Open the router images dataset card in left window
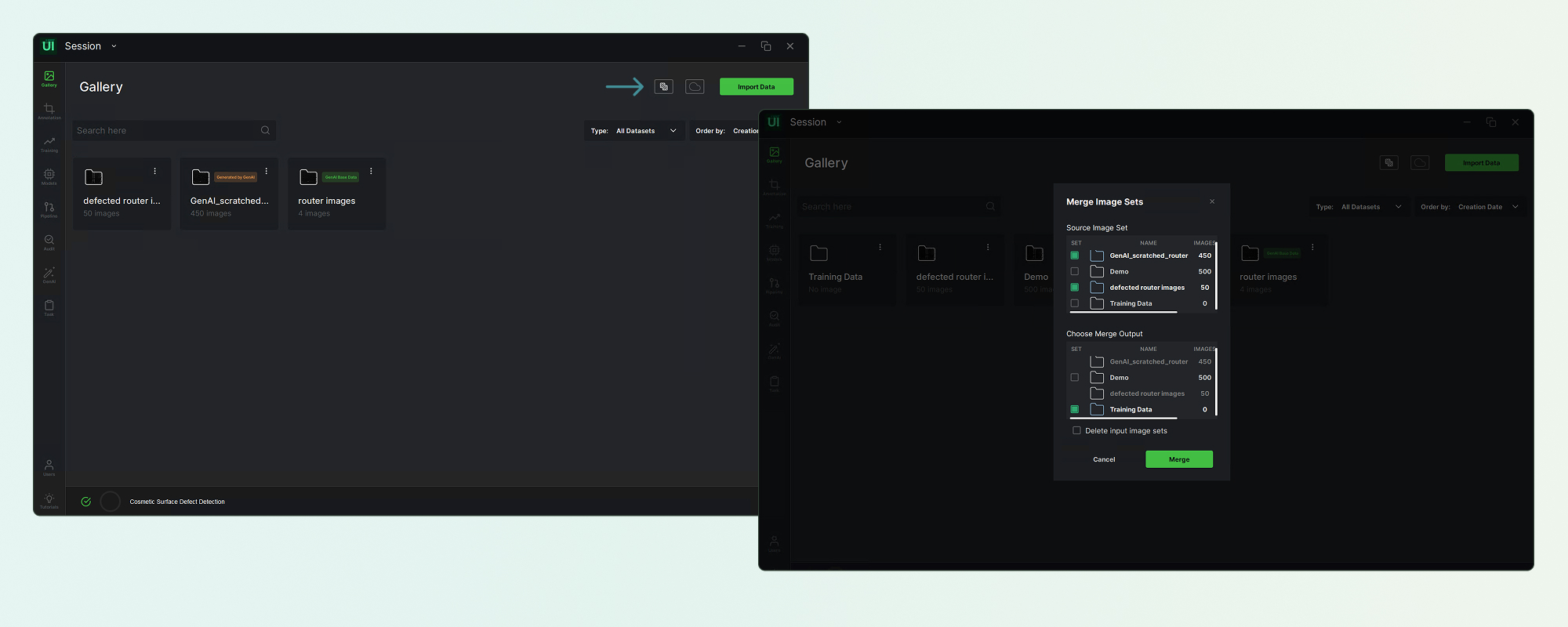Image resolution: width=1568 pixels, height=627 pixels. point(336,194)
